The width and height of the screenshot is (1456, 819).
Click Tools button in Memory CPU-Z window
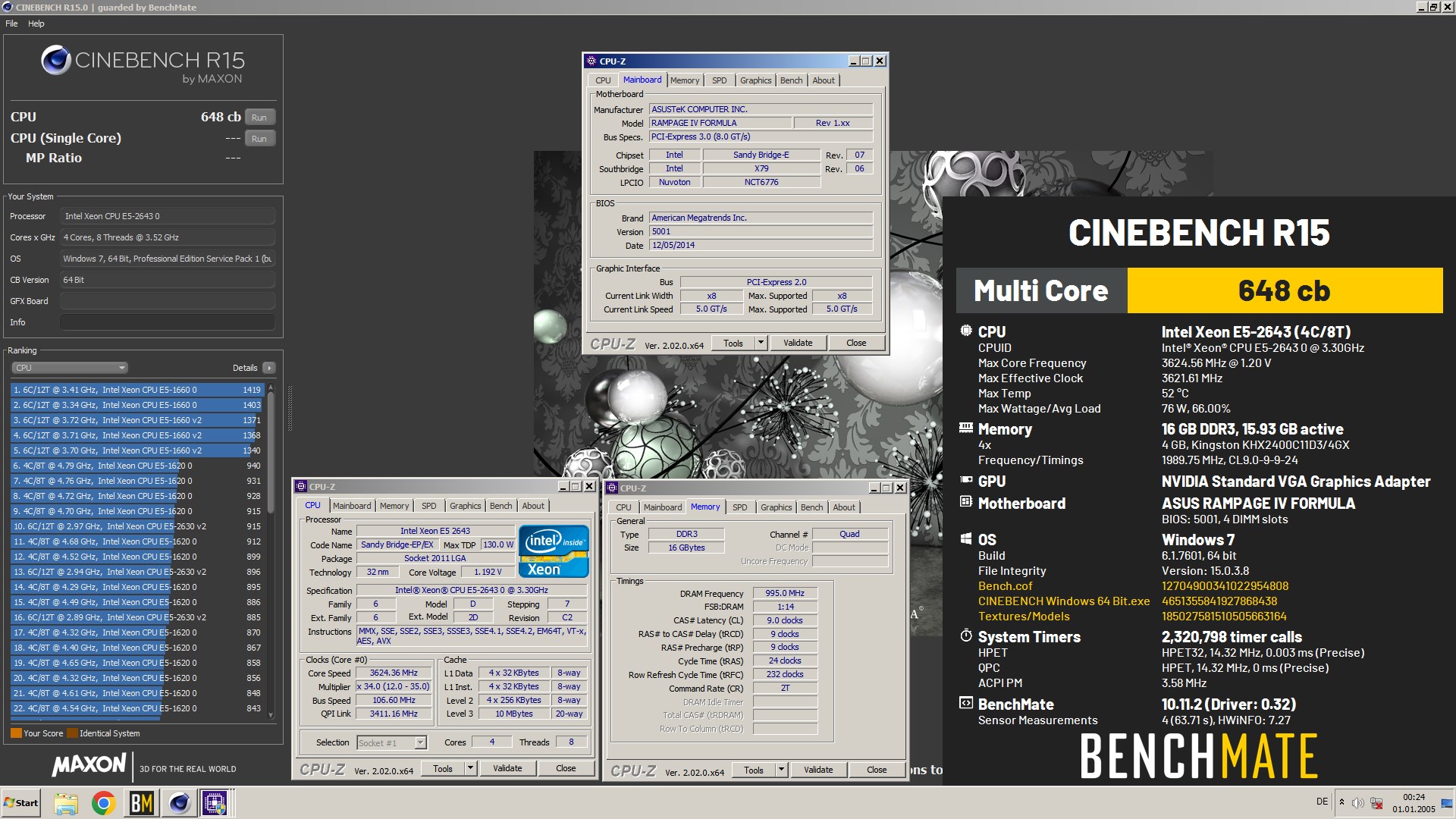click(x=754, y=770)
